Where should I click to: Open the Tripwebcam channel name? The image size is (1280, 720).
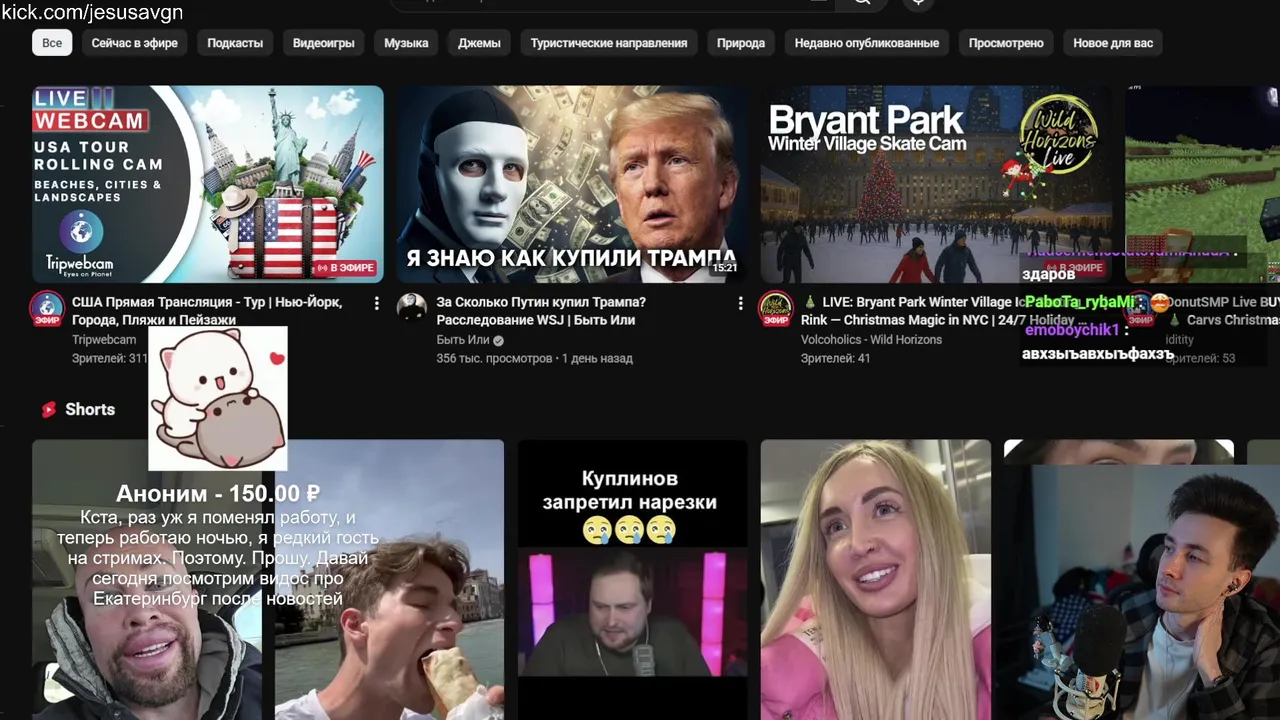coord(104,340)
